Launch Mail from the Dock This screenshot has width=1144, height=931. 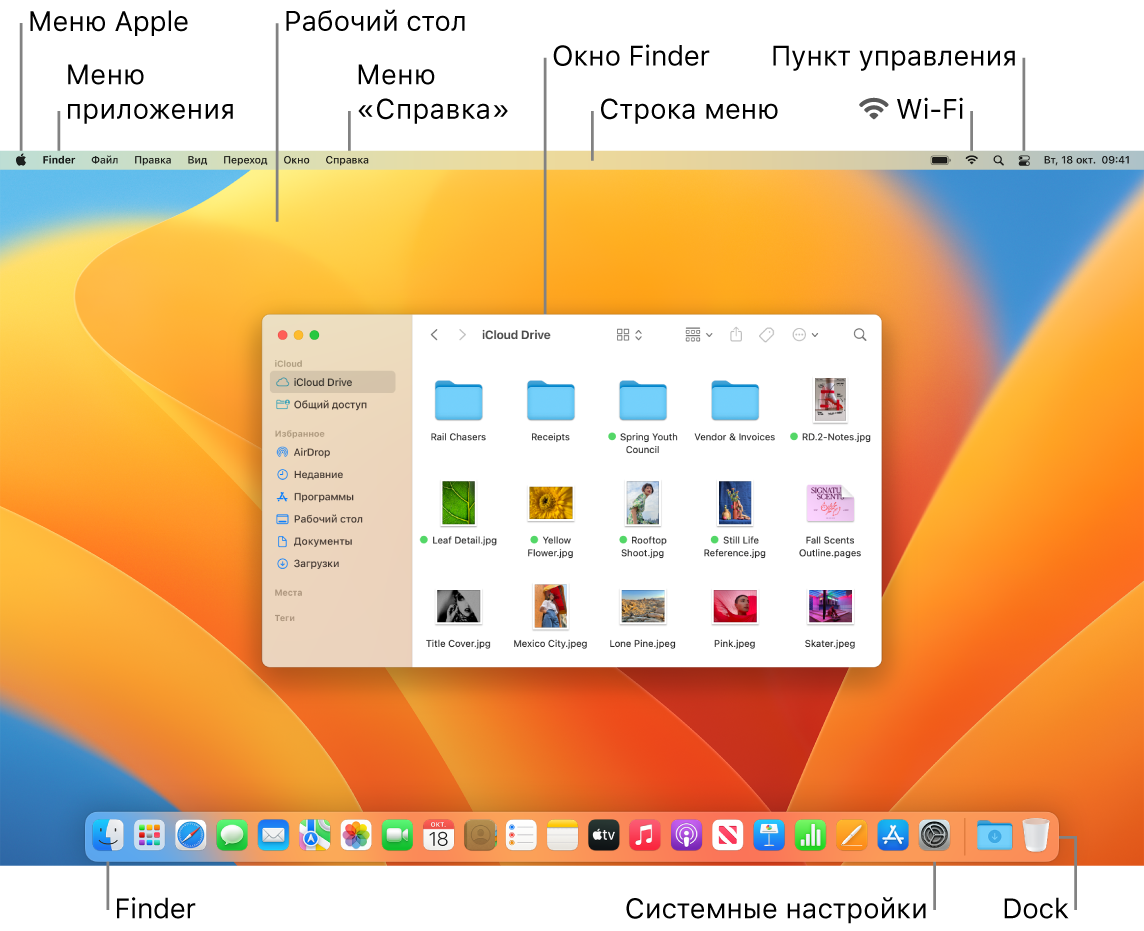point(274,836)
